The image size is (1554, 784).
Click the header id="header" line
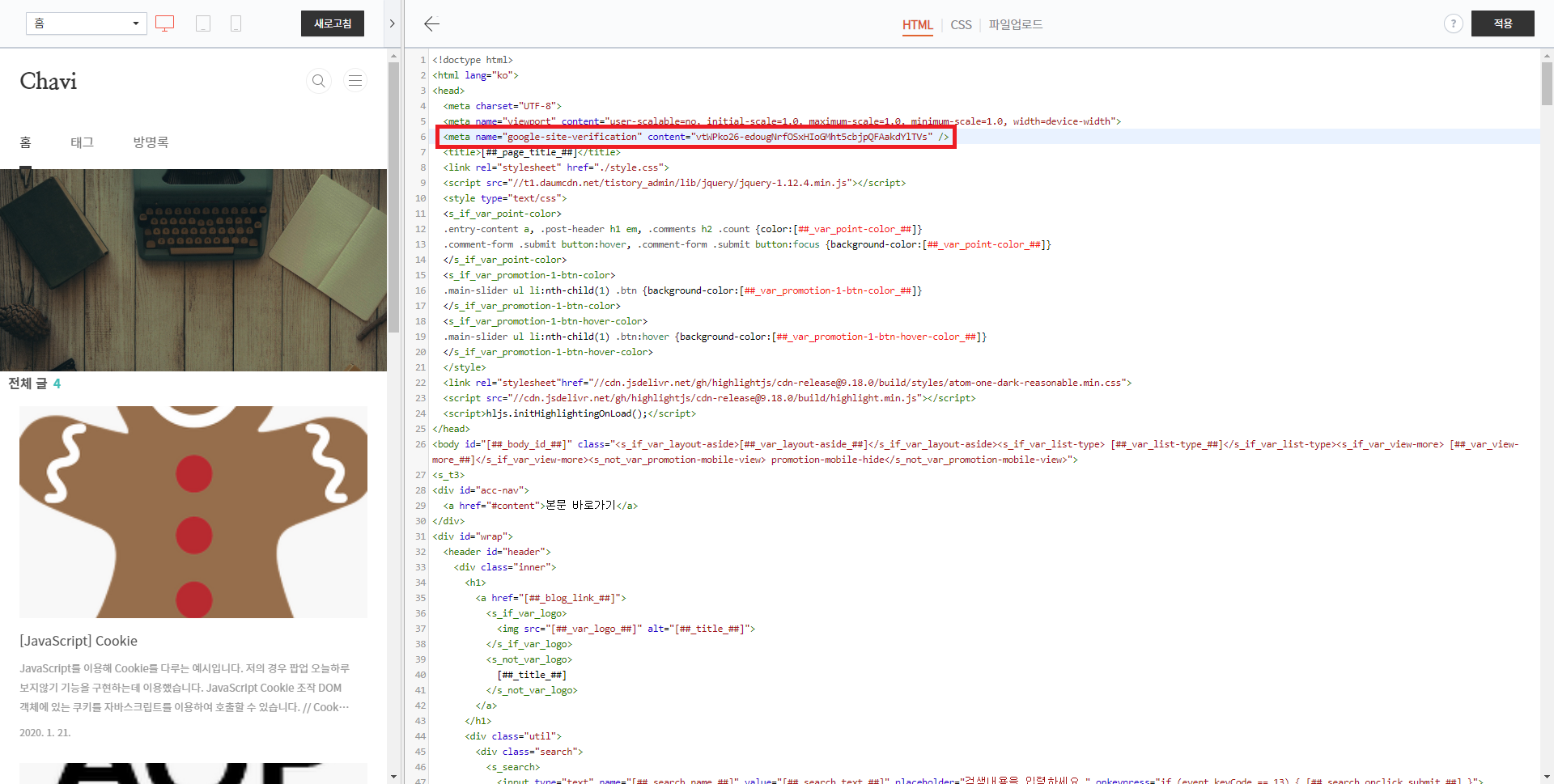click(497, 552)
